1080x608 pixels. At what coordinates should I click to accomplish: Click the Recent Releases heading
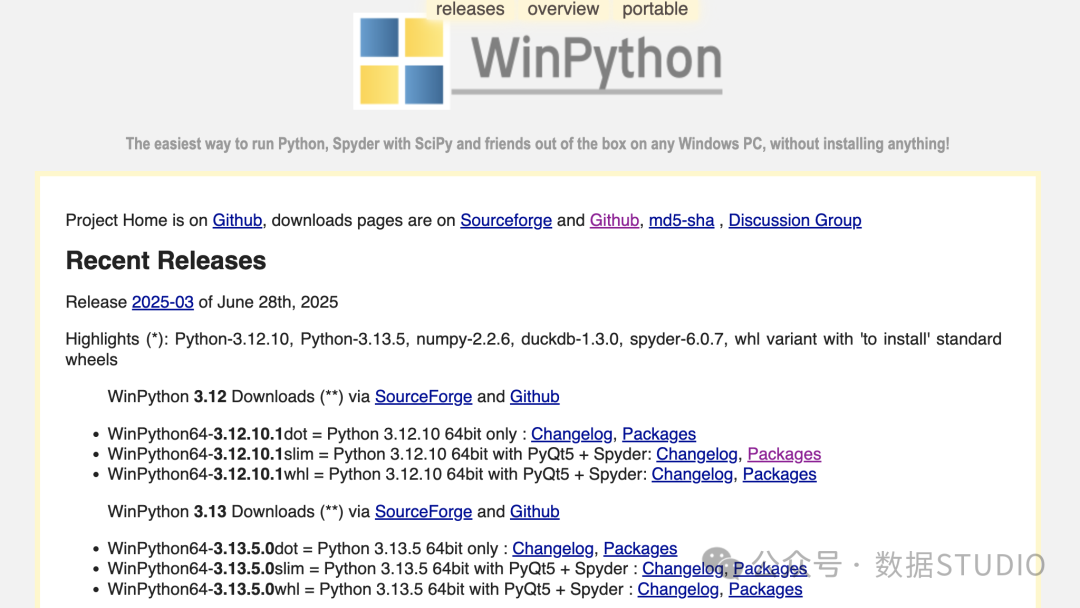pos(165,261)
